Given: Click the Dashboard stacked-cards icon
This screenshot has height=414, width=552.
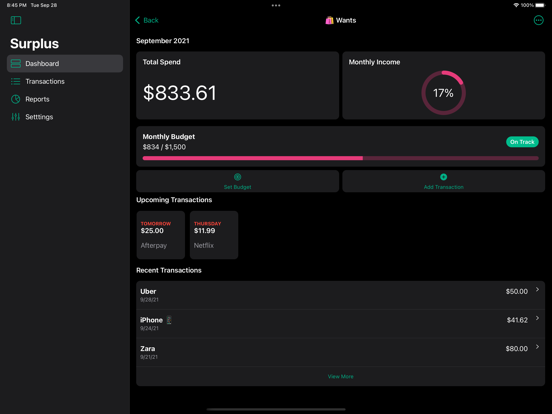Looking at the screenshot, I should click(16, 64).
